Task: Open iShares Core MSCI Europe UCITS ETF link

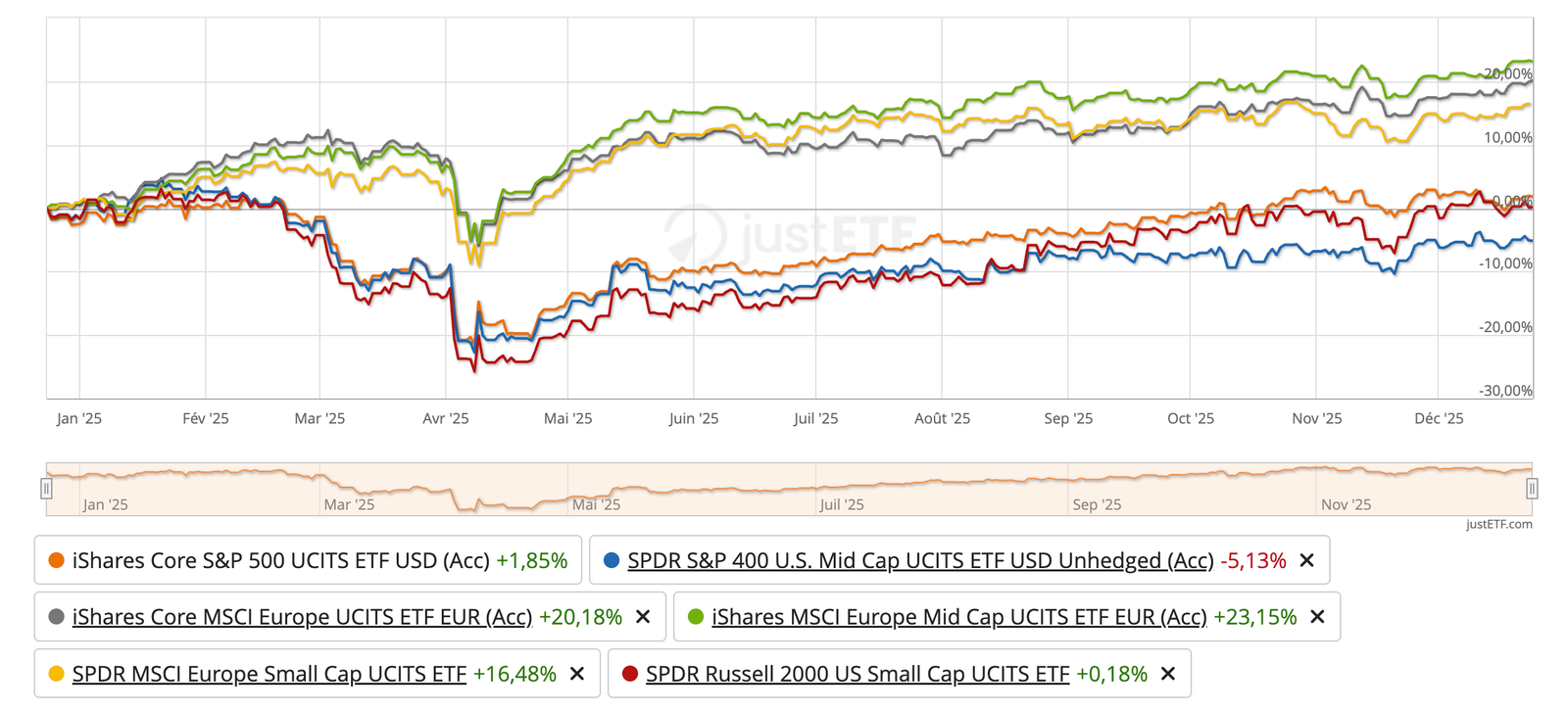Action: 302,617
